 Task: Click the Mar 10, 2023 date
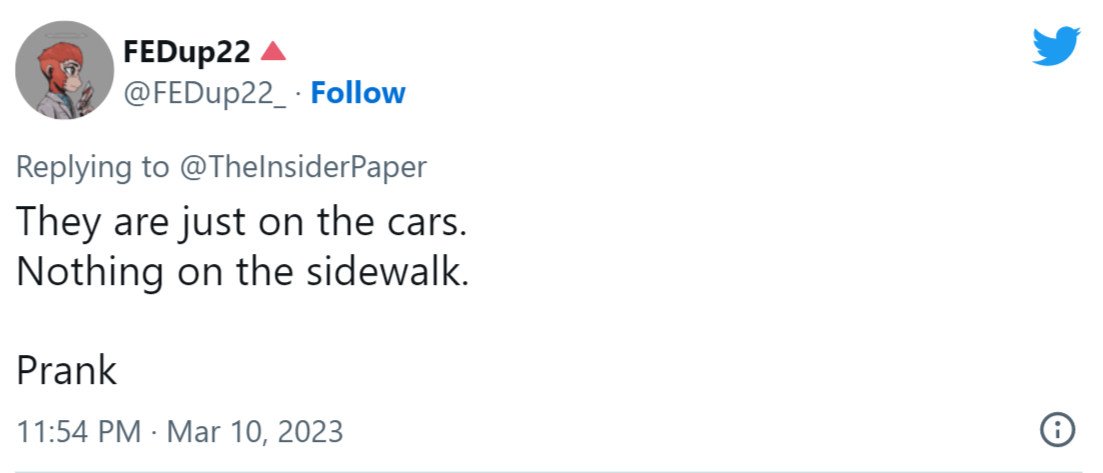[254, 432]
